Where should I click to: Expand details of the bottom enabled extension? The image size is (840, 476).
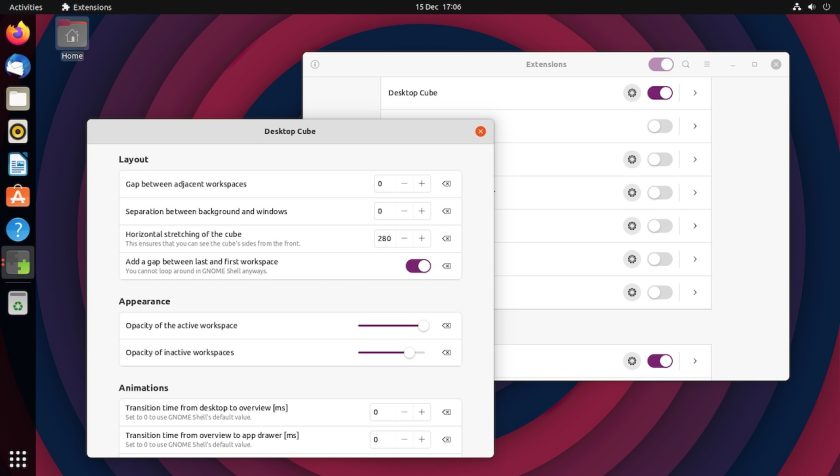click(x=695, y=361)
